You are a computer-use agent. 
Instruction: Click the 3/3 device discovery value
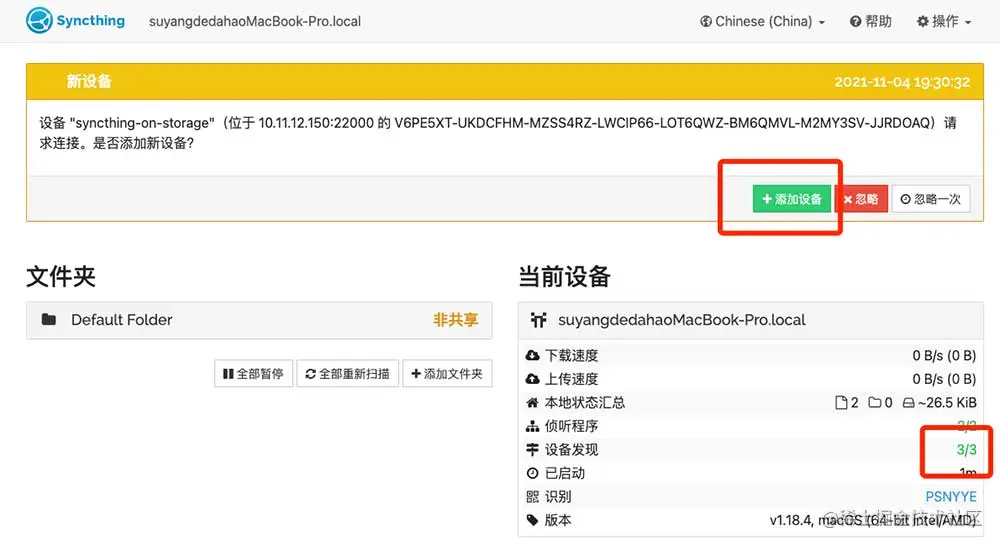click(966, 450)
